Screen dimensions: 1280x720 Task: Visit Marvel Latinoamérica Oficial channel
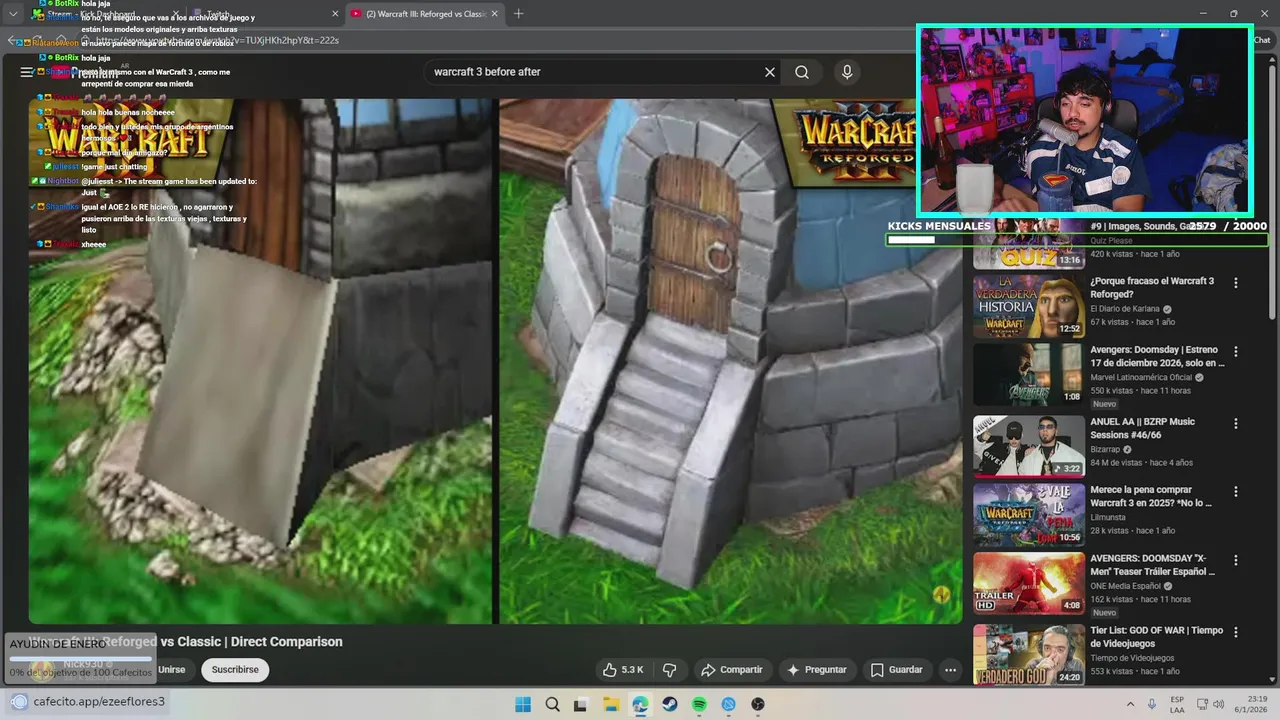(x=1141, y=378)
